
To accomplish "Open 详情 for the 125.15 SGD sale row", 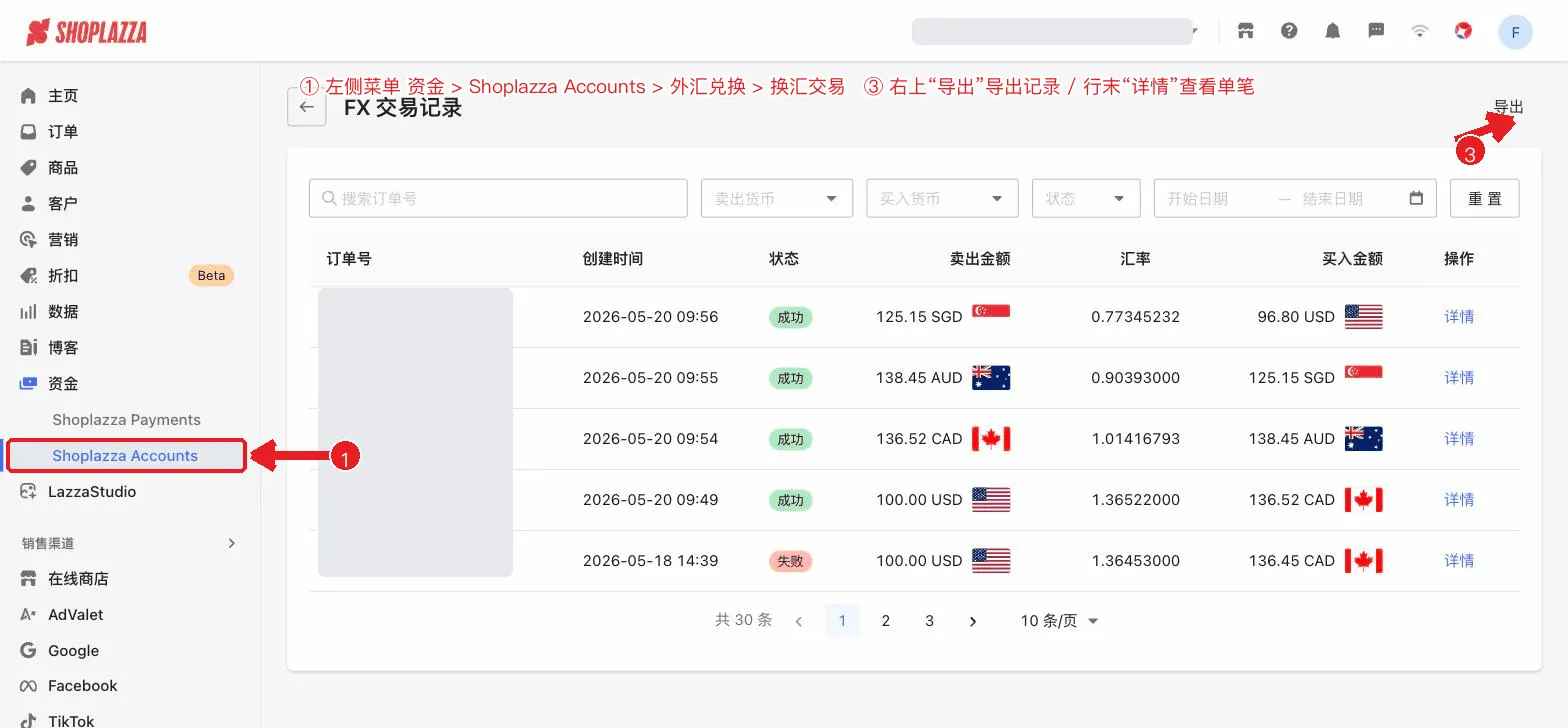I will (x=1459, y=317).
